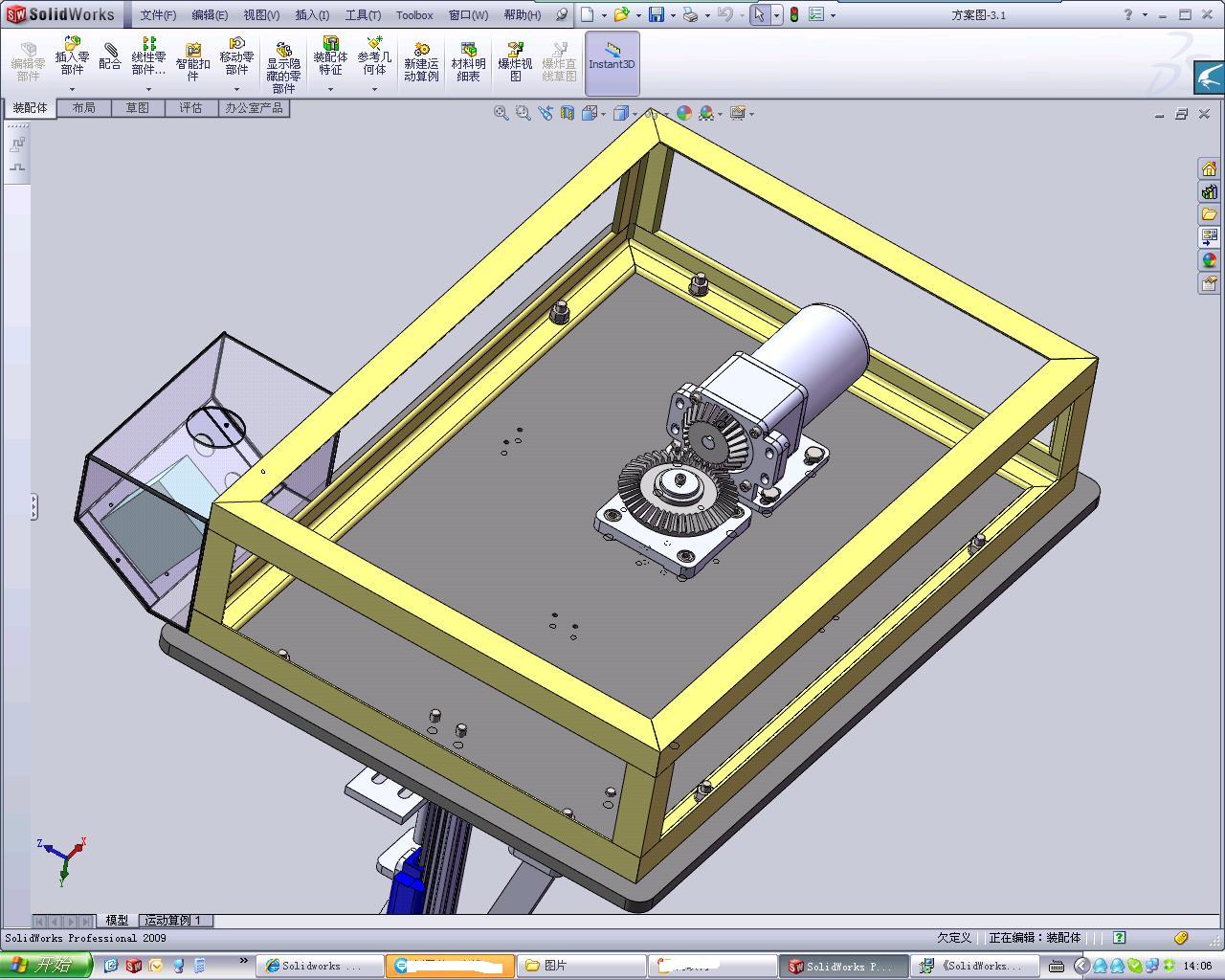This screenshot has height=980, width=1225.
Task: Open the SolidWorks Resources home icon
Action: pos(1209,168)
